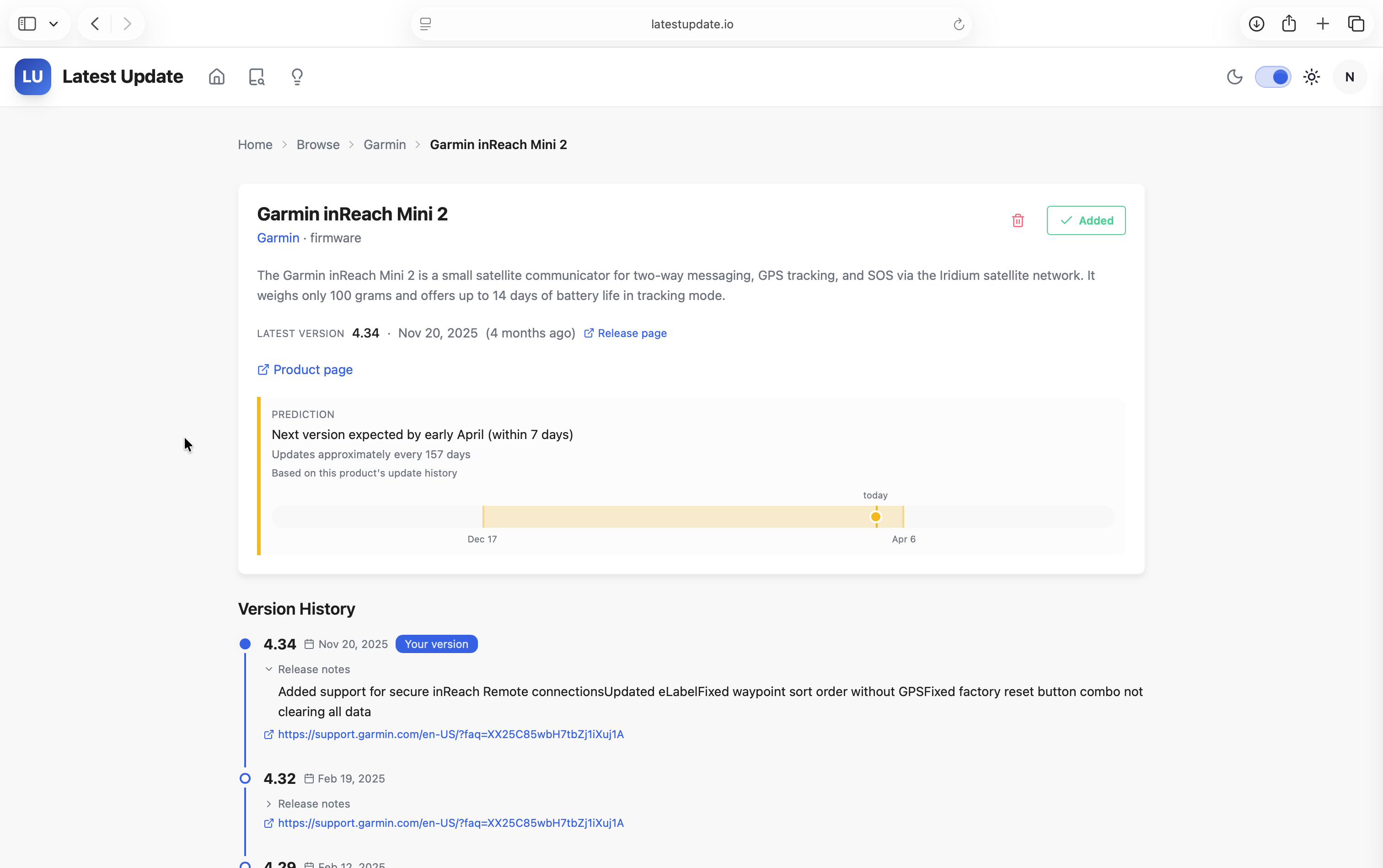The height and width of the screenshot is (868, 1383).
Task: Open the Browse catalog search icon
Action: [x=257, y=76]
